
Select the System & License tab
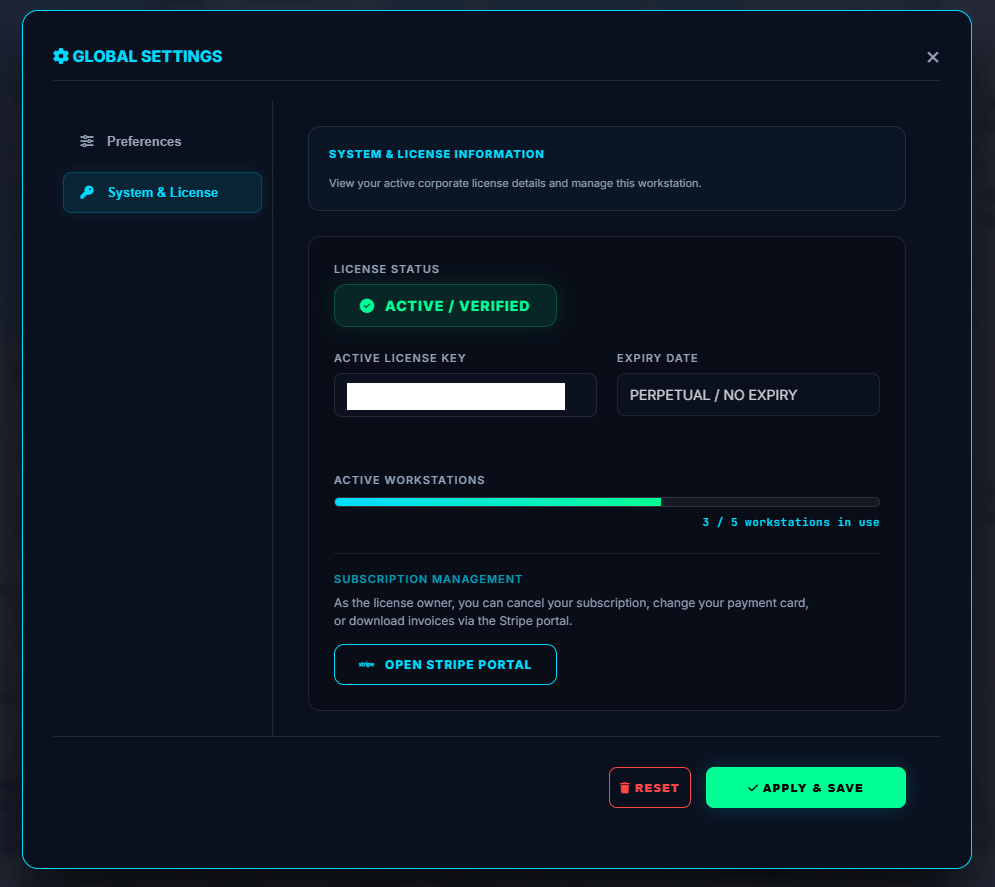[162, 192]
